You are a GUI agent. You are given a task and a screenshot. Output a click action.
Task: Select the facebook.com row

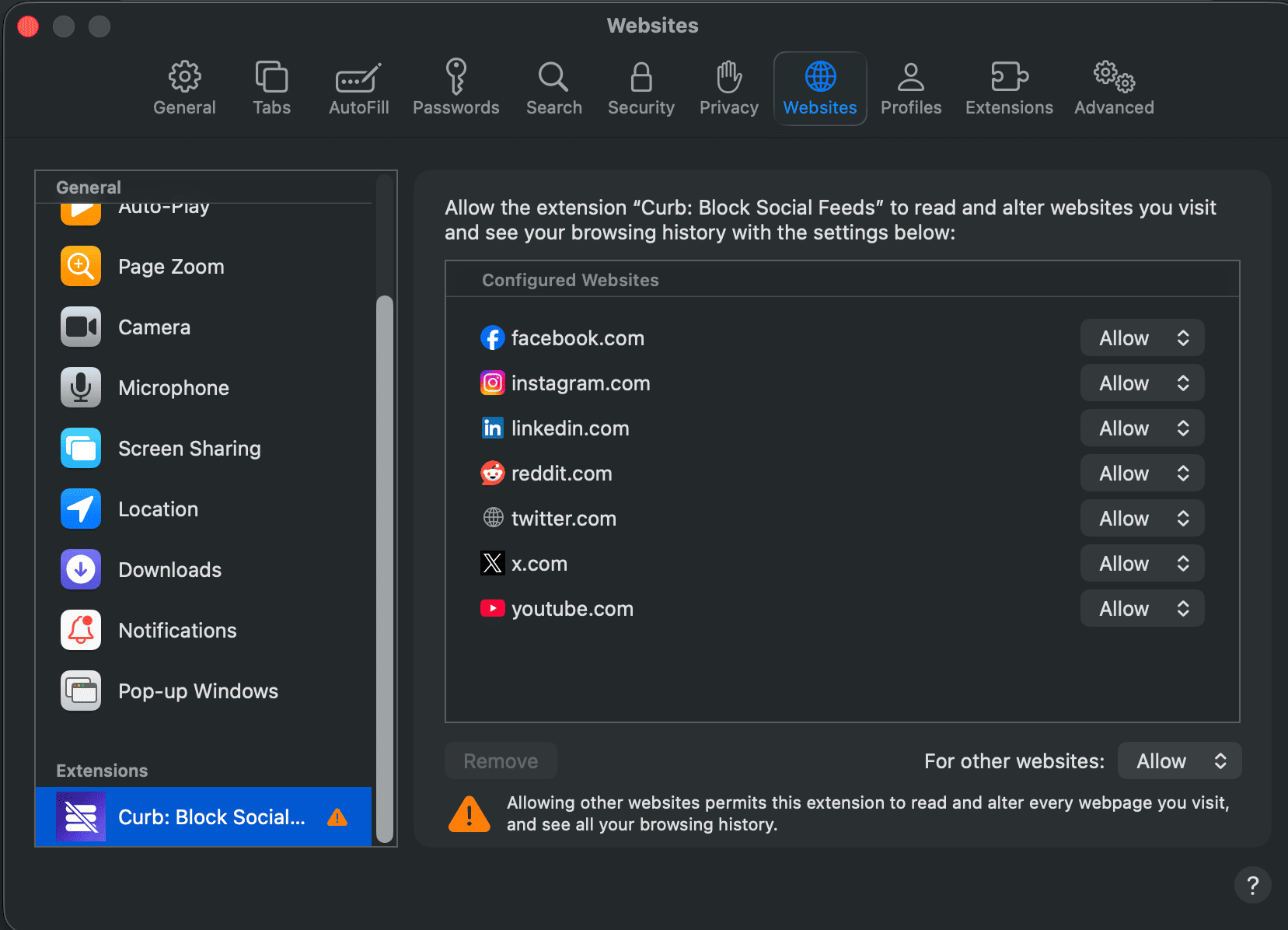click(x=842, y=338)
